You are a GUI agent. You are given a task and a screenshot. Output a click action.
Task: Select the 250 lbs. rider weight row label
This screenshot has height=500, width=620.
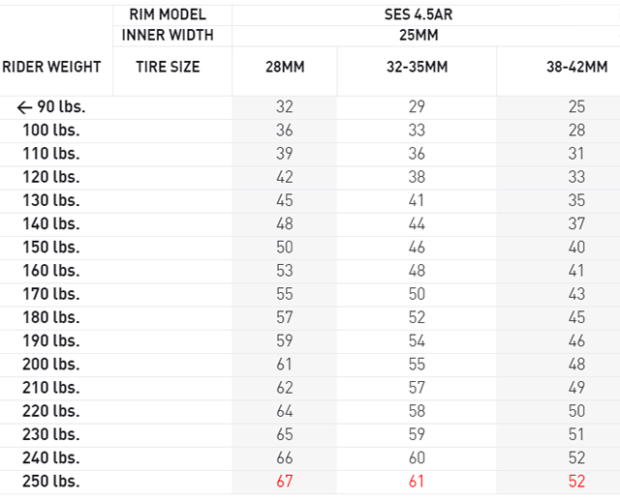coord(52,481)
